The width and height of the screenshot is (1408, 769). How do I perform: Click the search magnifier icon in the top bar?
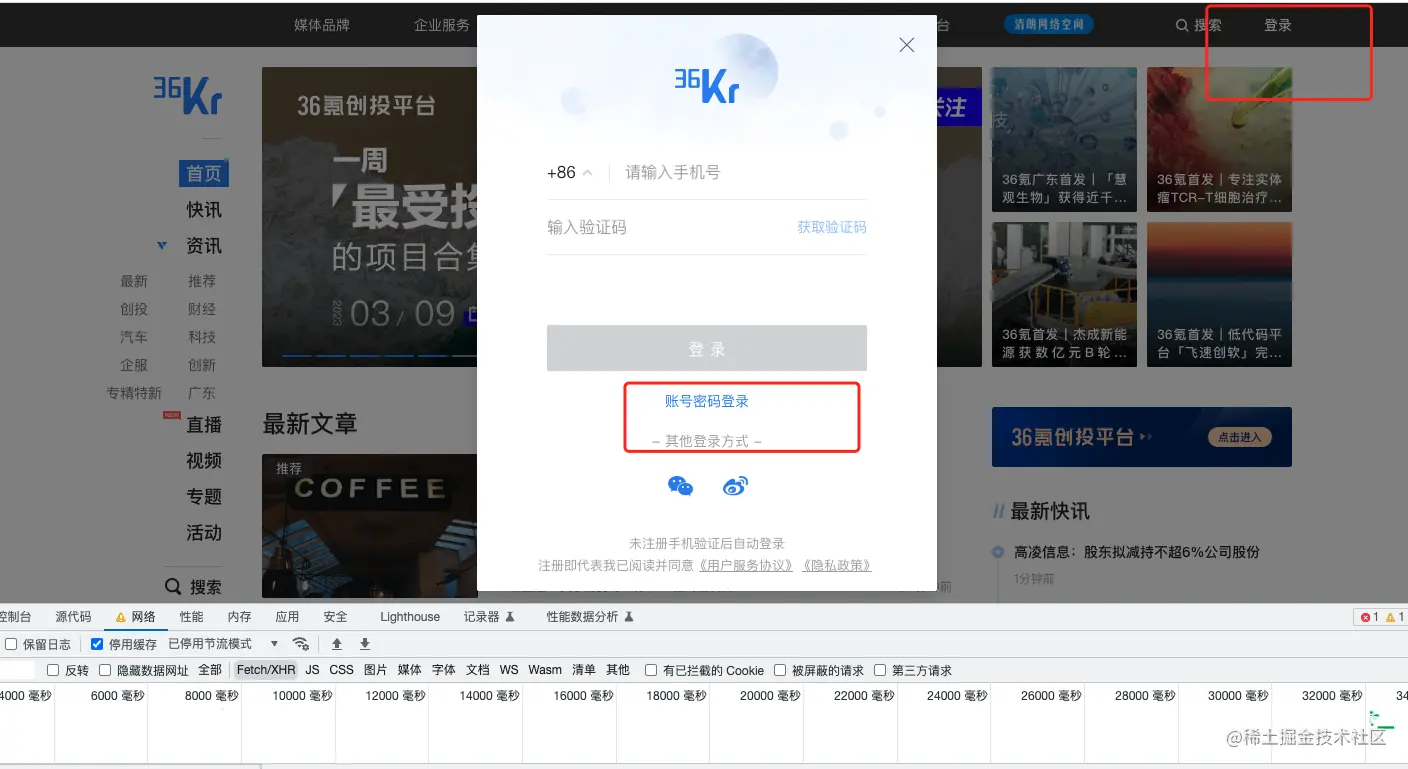point(1181,25)
